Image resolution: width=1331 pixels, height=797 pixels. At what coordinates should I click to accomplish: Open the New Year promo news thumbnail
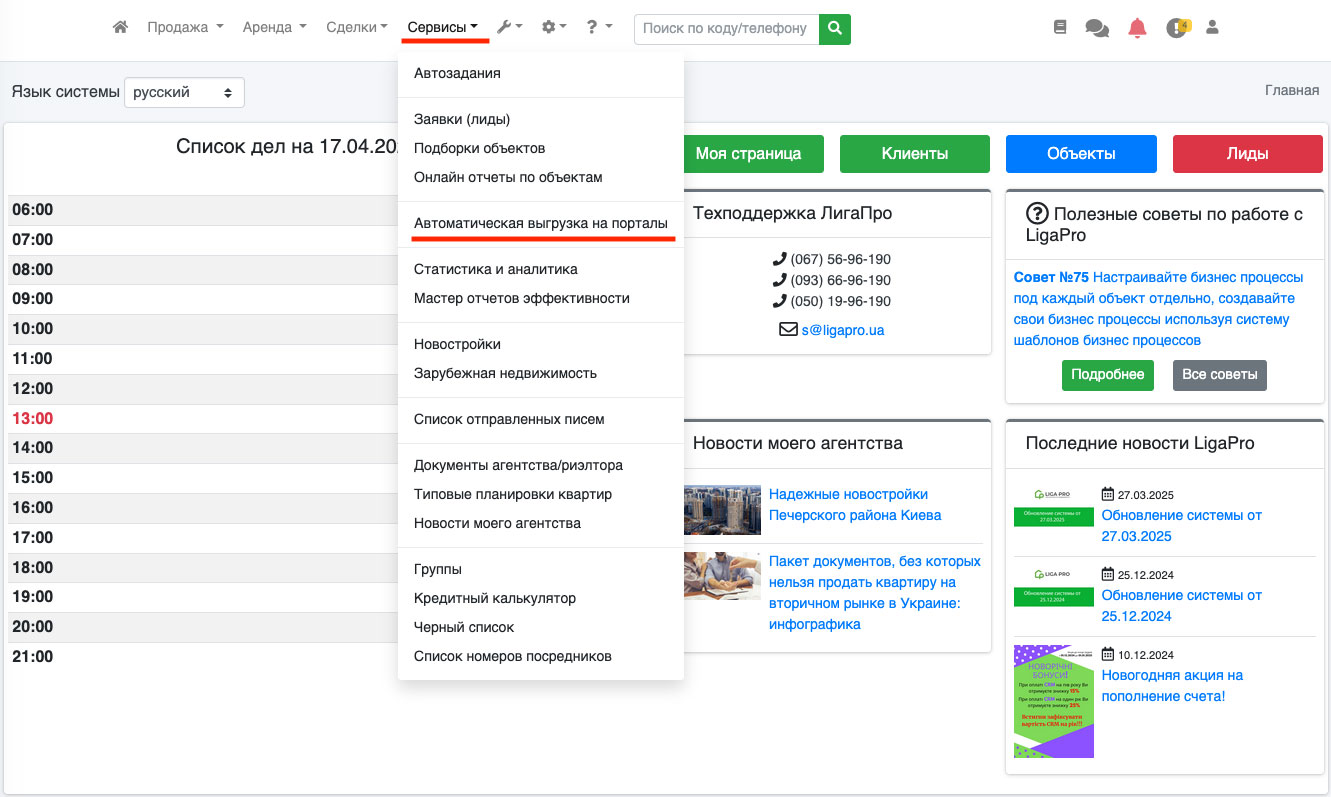pos(1053,701)
